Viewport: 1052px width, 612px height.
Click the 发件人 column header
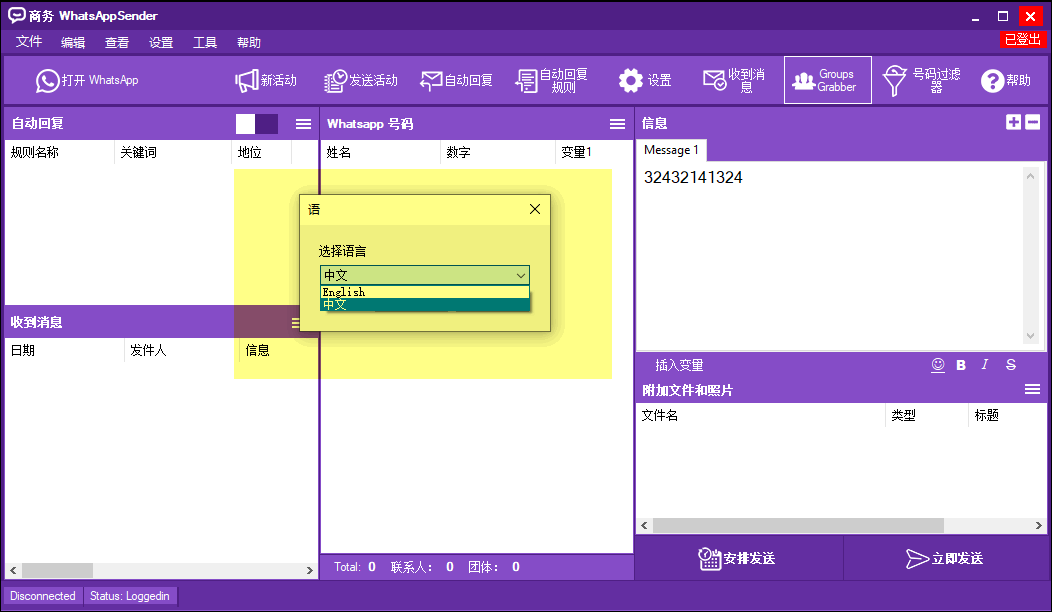click(x=182, y=350)
